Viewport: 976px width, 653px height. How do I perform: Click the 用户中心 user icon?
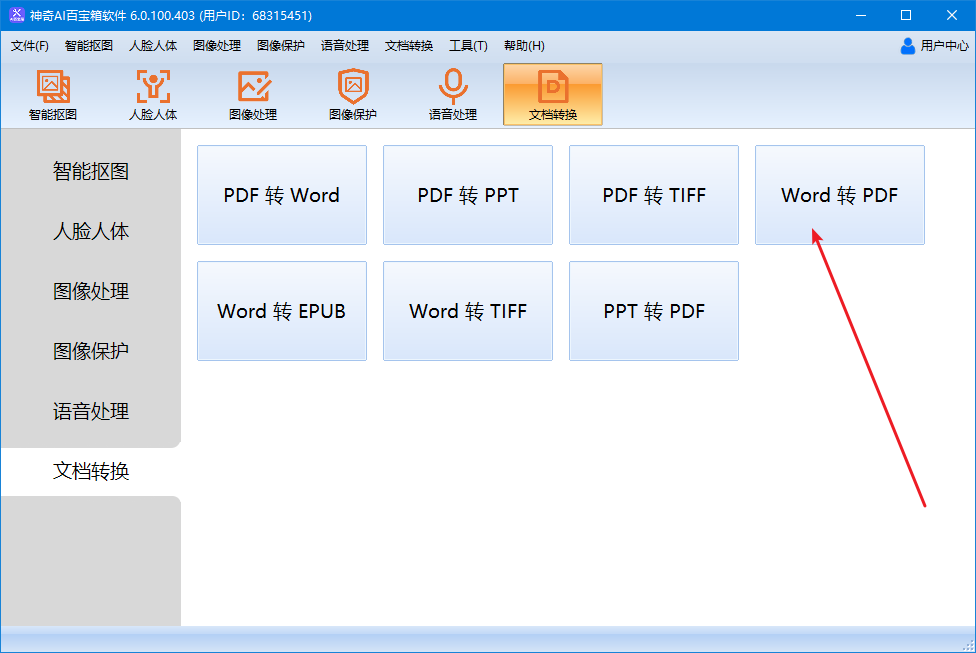coord(908,46)
